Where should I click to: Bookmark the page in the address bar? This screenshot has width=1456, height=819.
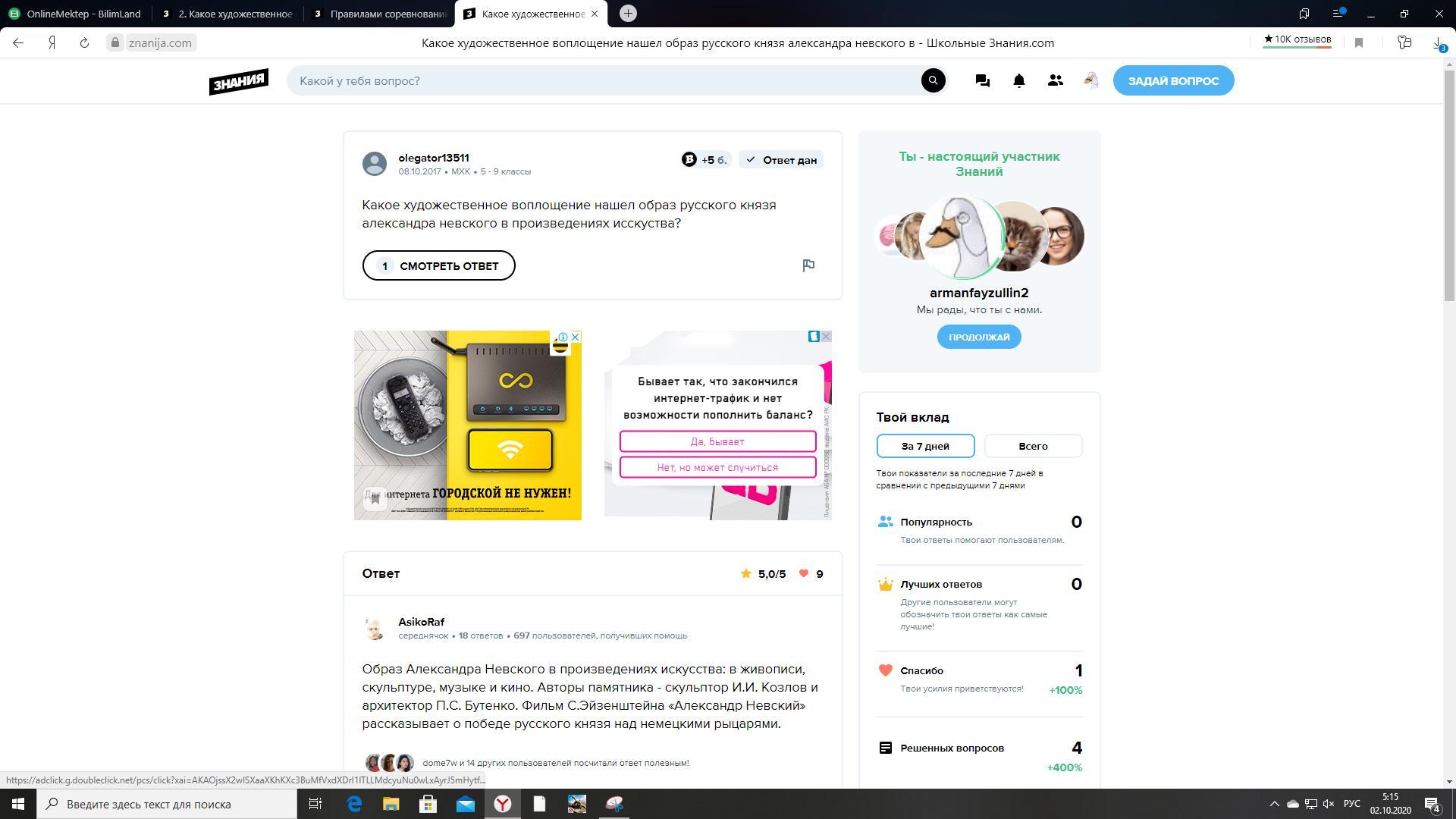(x=1359, y=43)
